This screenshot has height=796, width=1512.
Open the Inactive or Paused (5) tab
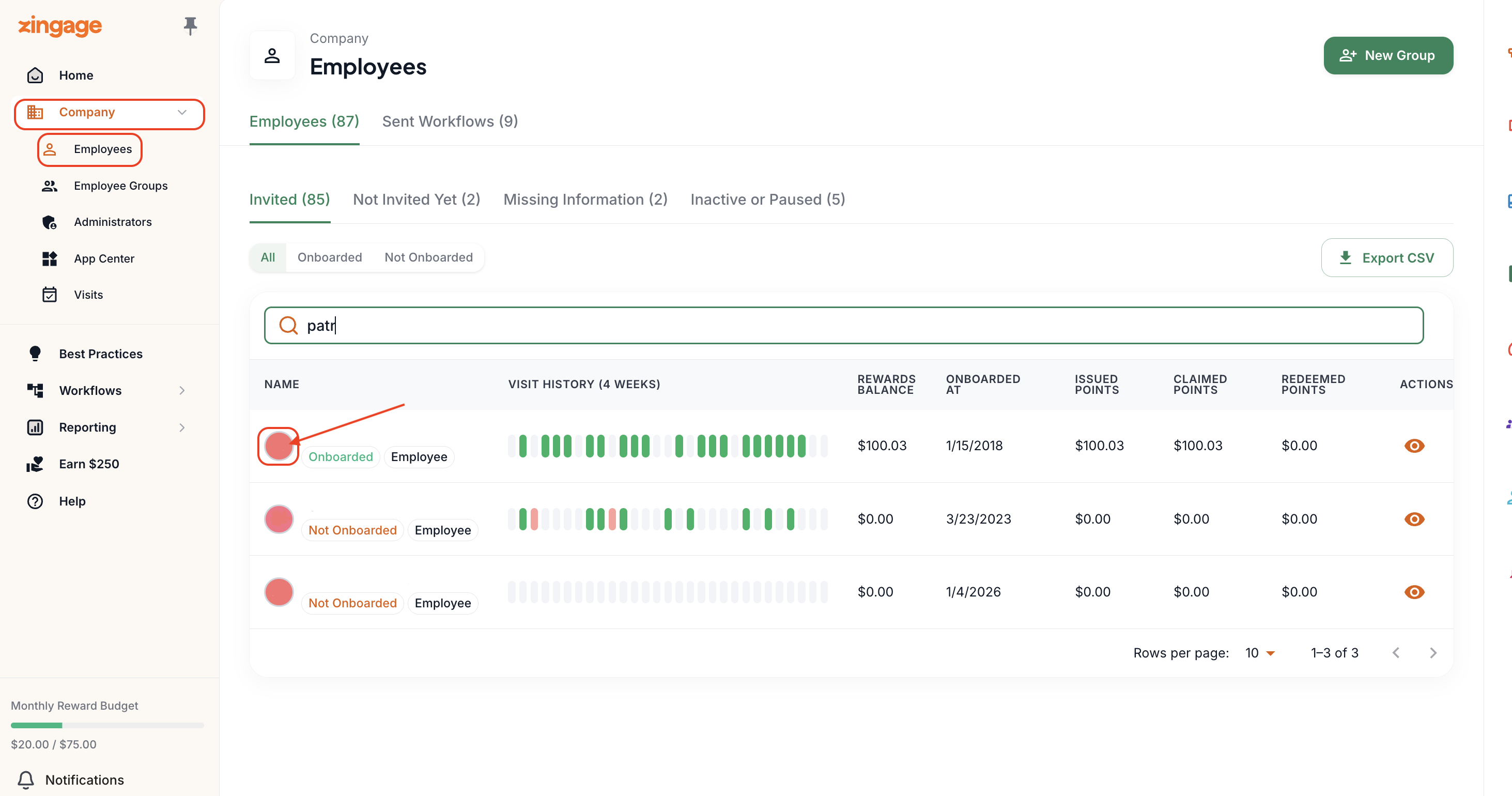767,200
